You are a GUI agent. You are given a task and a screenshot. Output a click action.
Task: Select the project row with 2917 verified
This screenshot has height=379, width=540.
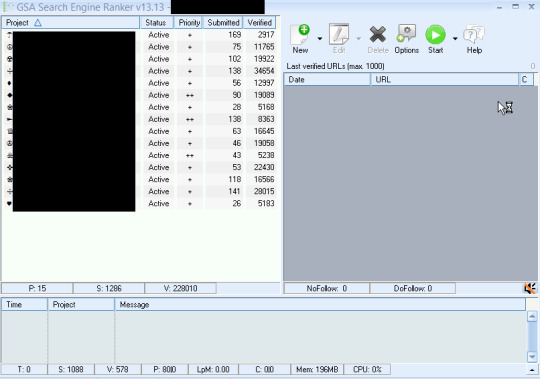140,35
